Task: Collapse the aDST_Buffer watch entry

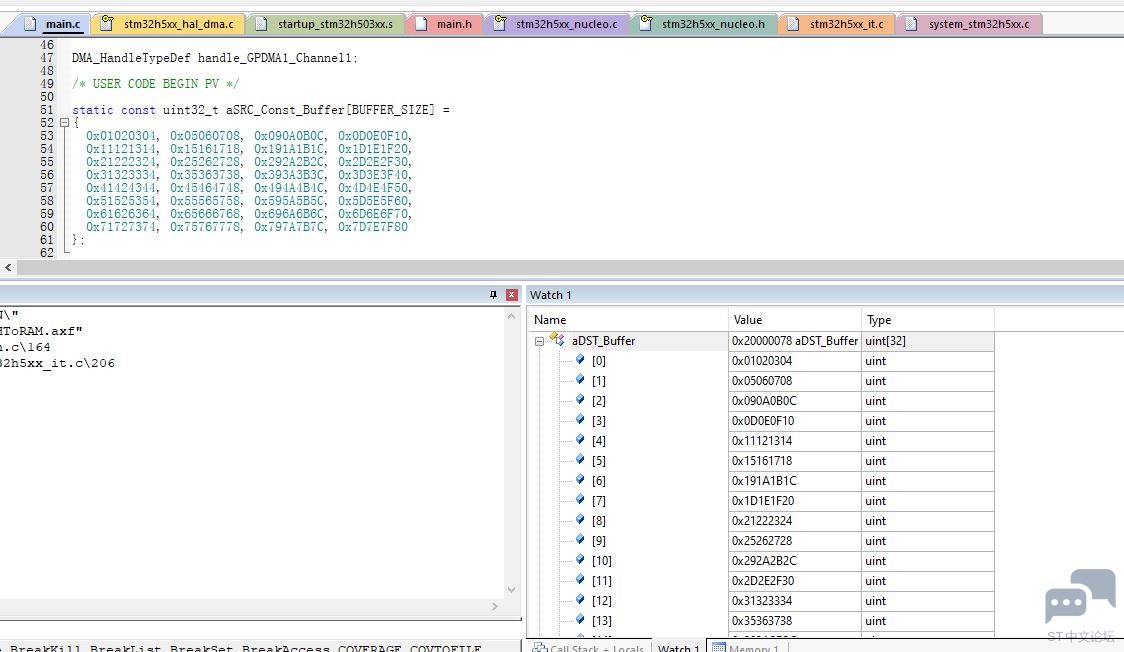Action: tap(539, 342)
